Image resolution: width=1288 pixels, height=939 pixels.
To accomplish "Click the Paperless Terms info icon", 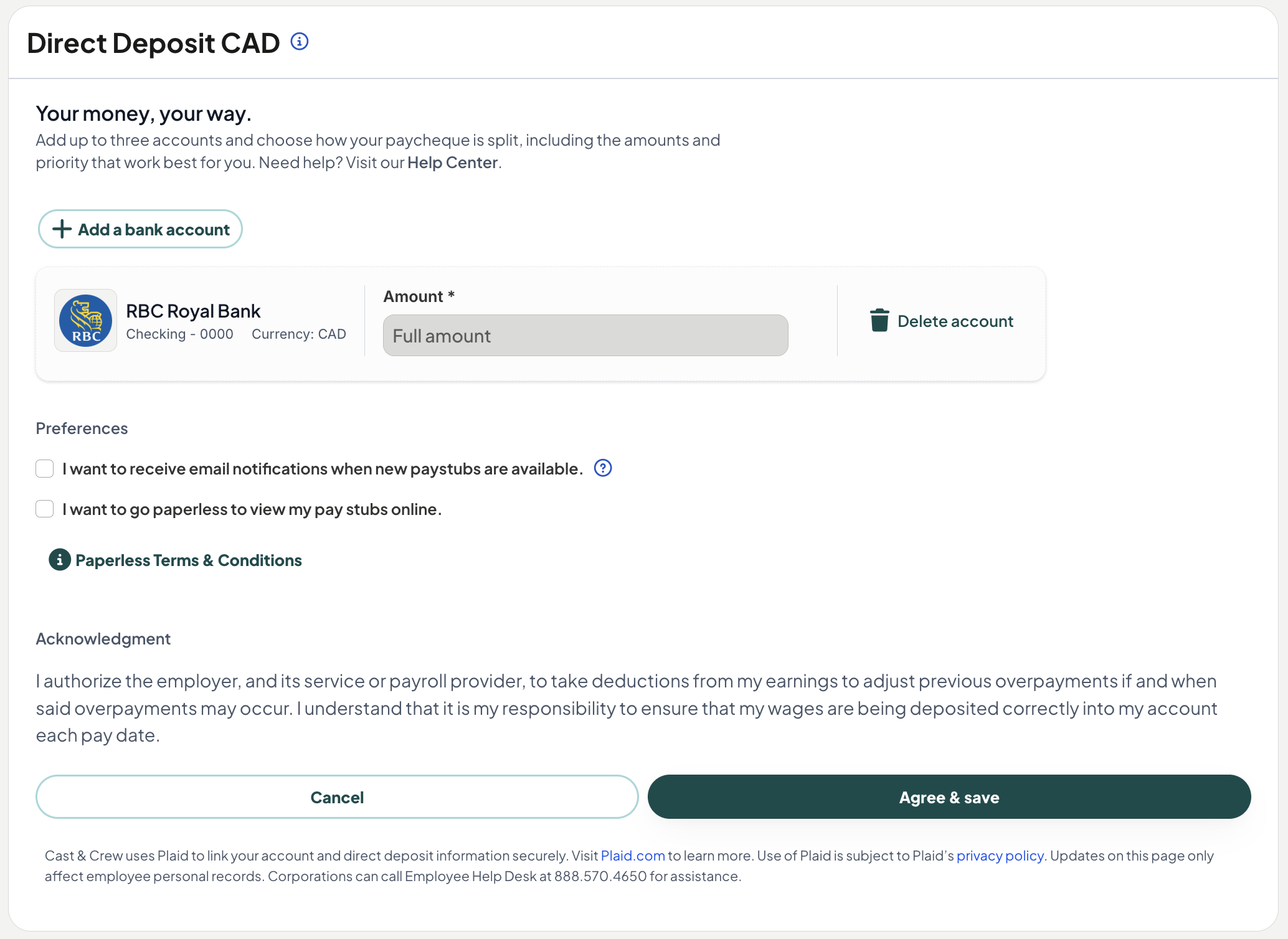I will coord(60,560).
